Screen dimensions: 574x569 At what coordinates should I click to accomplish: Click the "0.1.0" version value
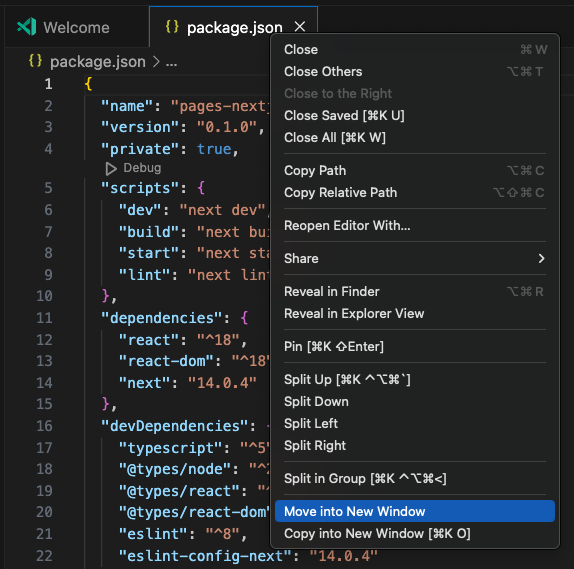pyautogui.click(x=227, y=127)
